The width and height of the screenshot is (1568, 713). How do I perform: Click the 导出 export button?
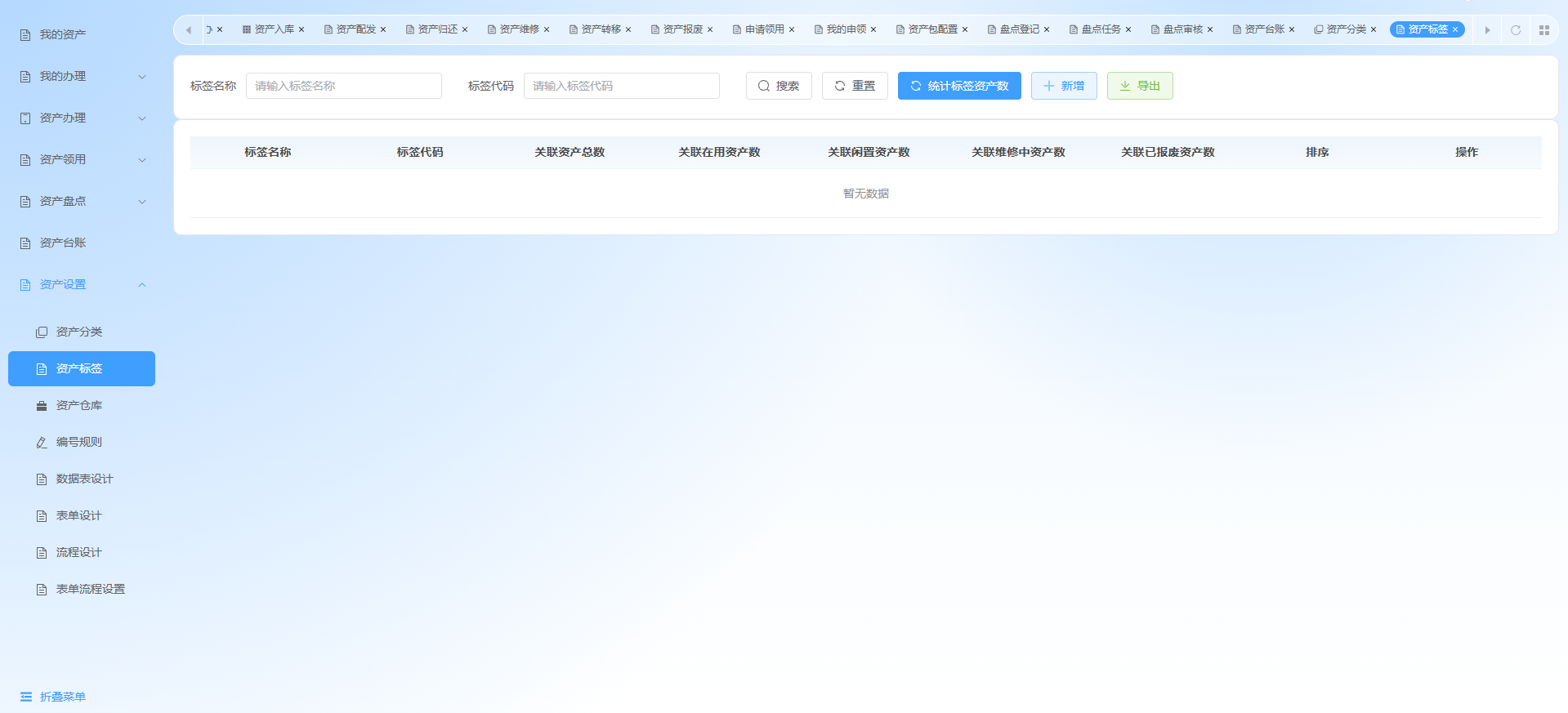point(1140,86)
